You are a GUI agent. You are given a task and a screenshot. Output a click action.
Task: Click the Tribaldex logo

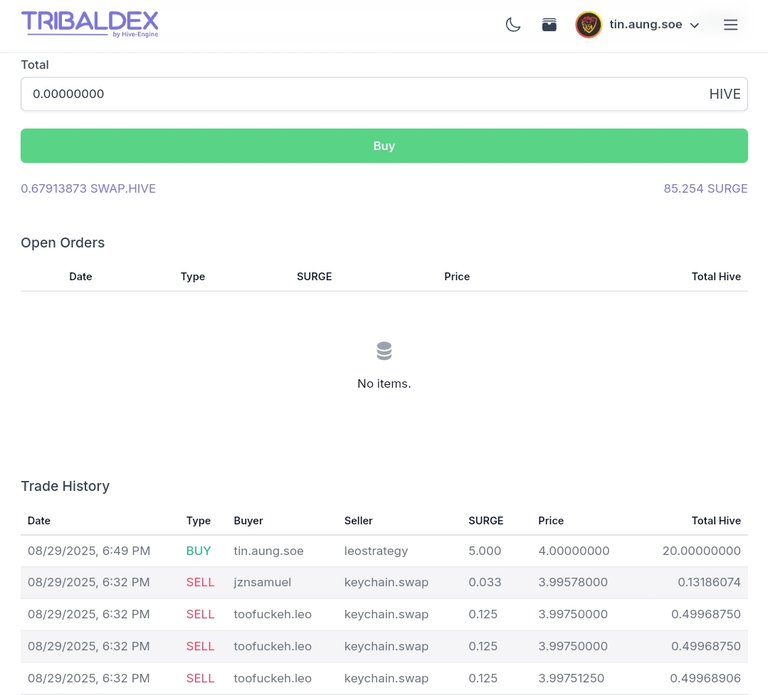coord(90,24)
